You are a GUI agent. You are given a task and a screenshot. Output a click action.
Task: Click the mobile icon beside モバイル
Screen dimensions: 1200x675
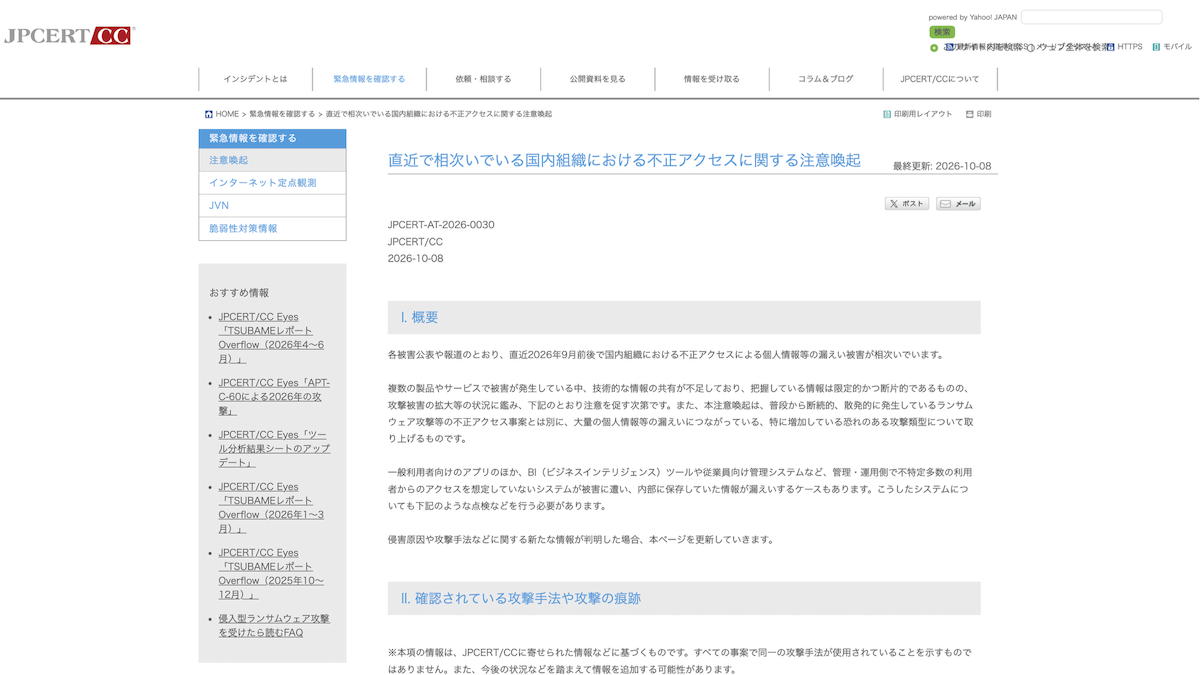[1156, 47]
